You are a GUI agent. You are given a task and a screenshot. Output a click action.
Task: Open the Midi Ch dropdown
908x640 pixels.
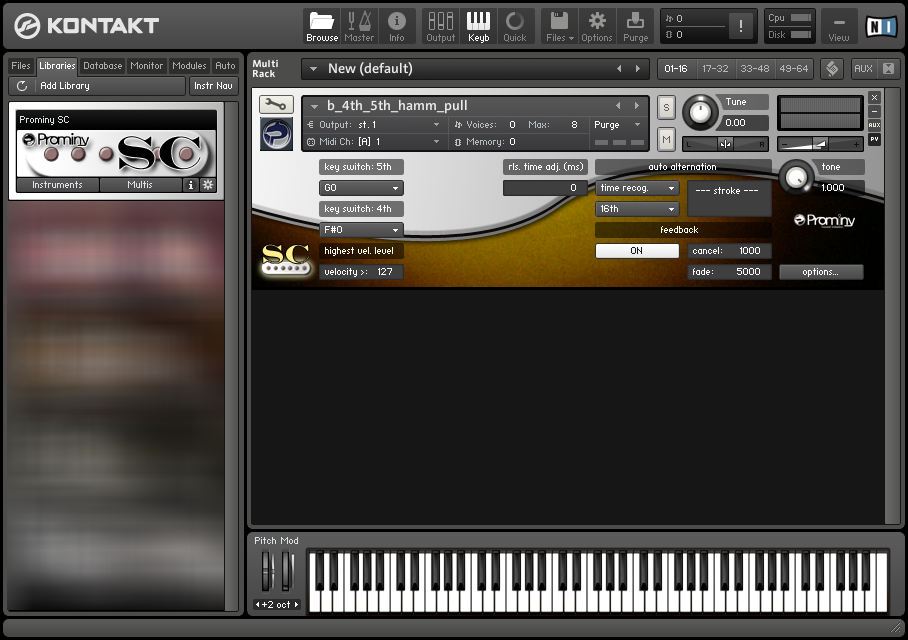374,142
